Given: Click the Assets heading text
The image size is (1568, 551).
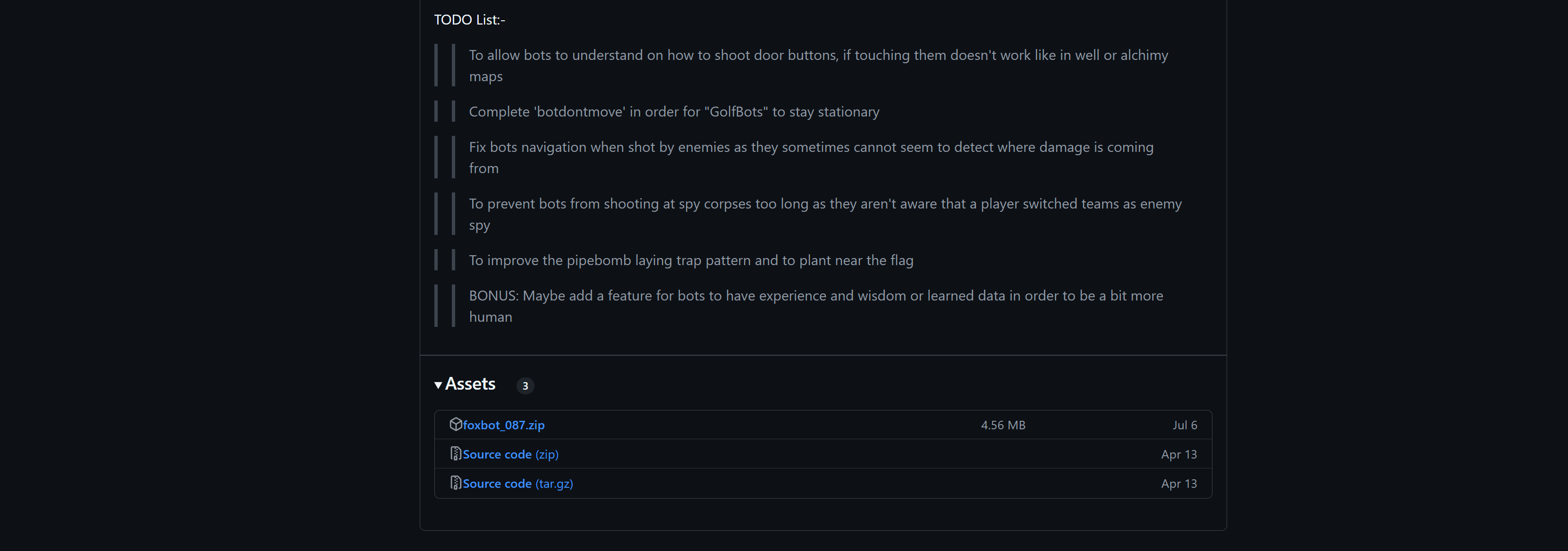Looking at the screenshot, I should tap(470, 384).
